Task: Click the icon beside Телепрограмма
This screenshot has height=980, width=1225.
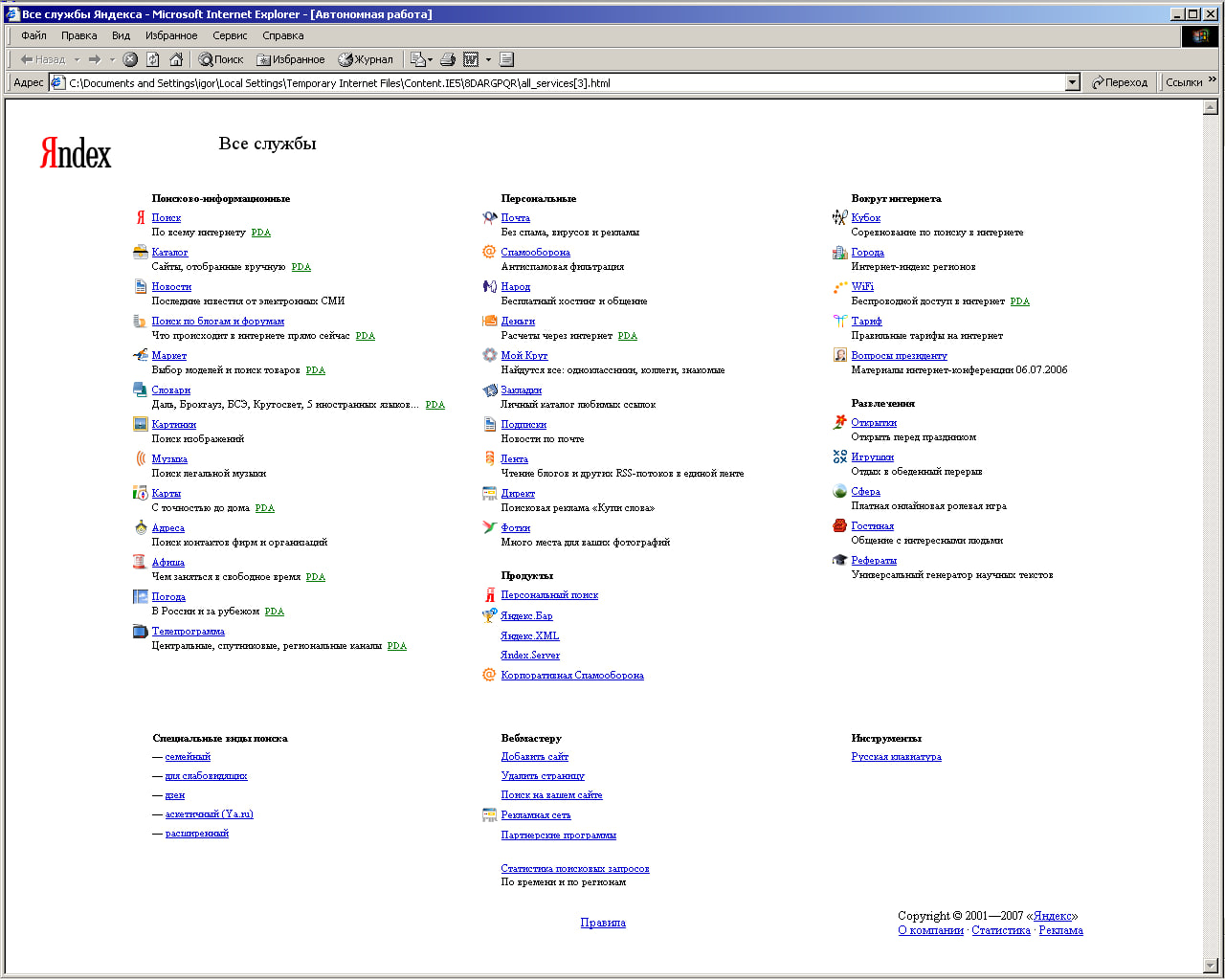Action: pyautogui.click(x=141, y=631)
